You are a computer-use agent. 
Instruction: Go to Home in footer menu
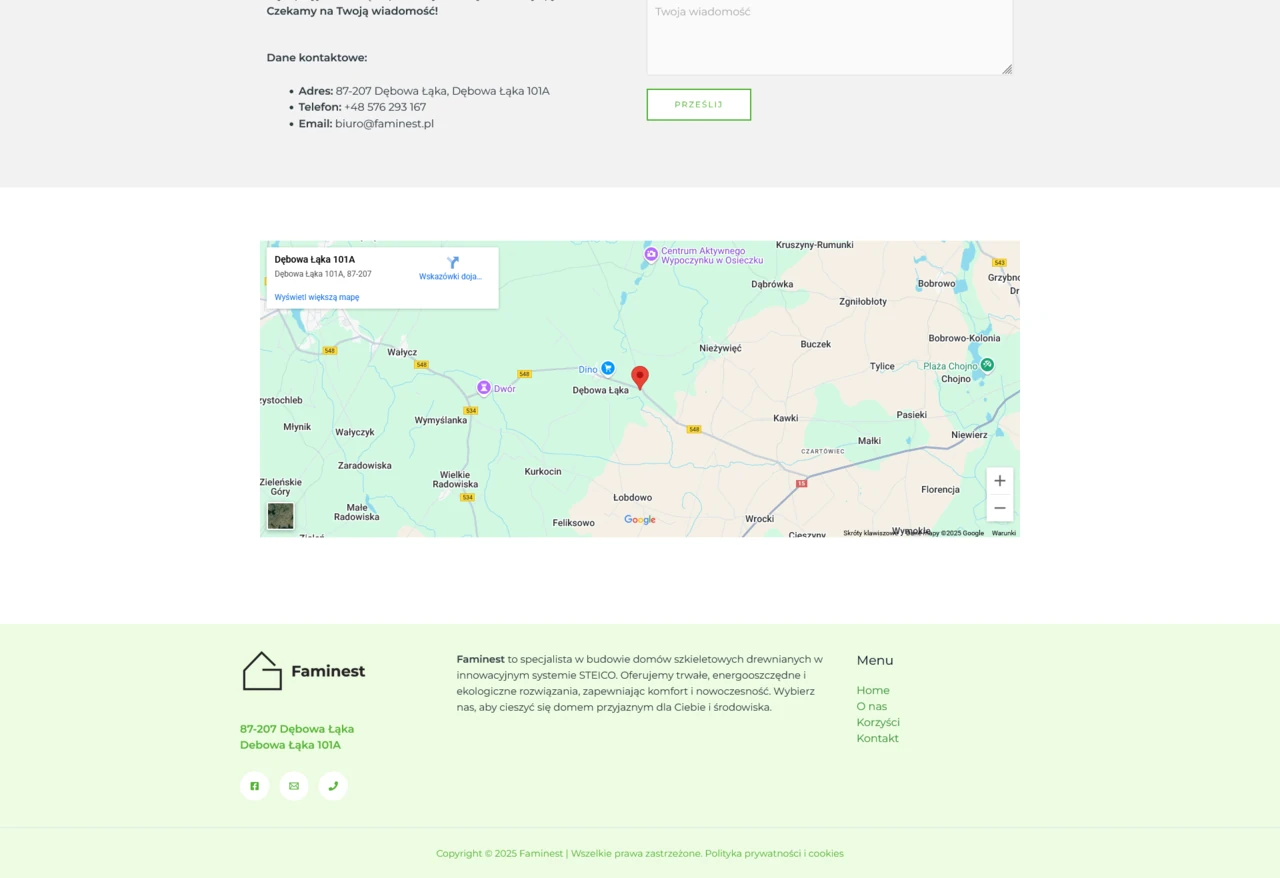click(x=873, y=690)
